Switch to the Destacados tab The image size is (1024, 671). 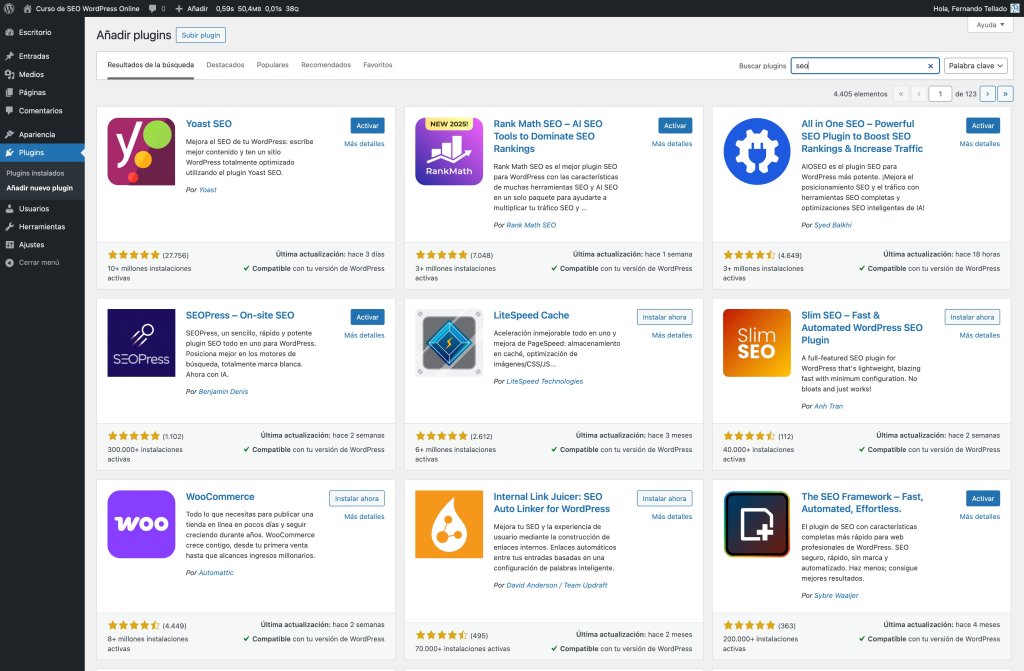click(225, 65)
